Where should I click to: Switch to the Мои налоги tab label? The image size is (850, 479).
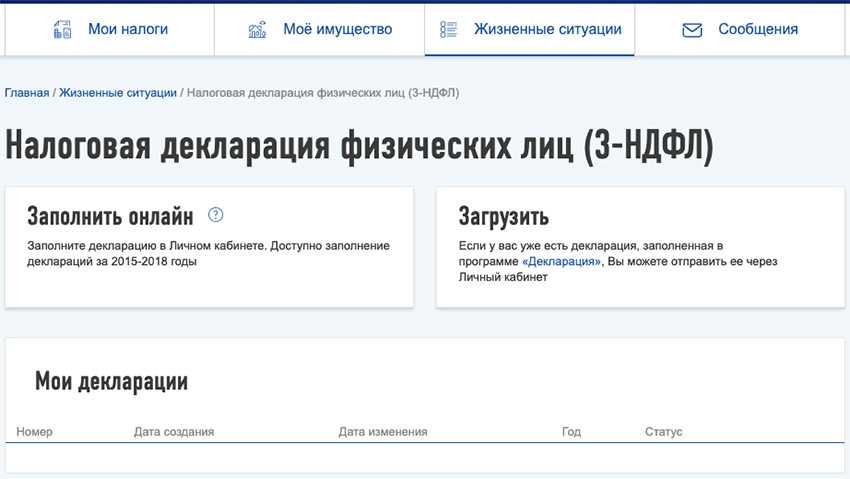click(x=128, y=30)
